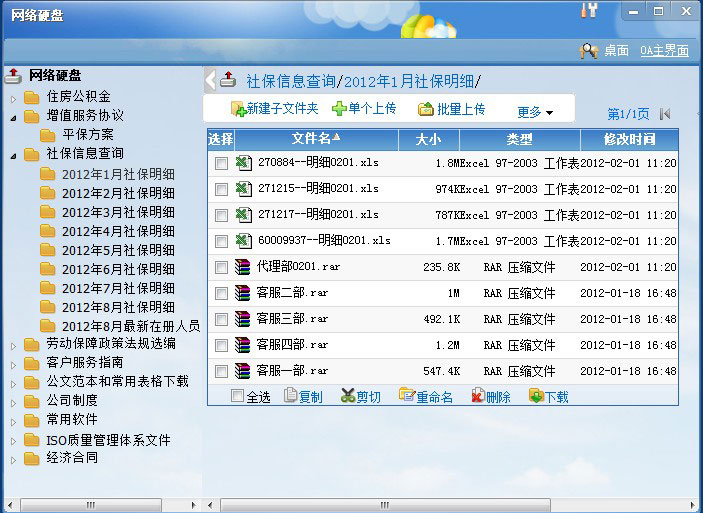
Task: Check the box for 60009937--明细0201.xls
Action: click(x=221, y=241)
